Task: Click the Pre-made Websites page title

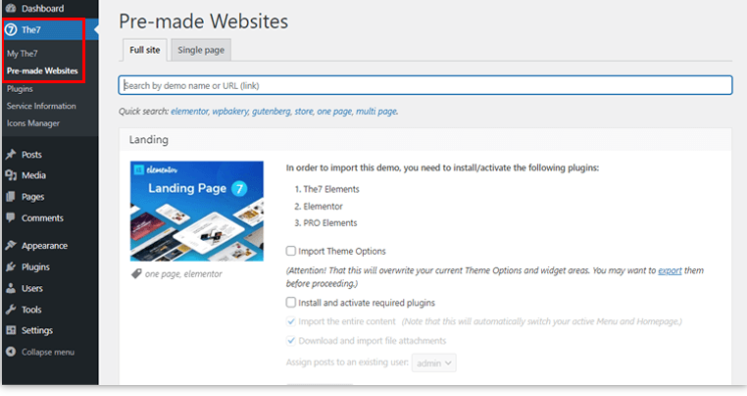Action: pyautogui.click(x=203, y=21)
